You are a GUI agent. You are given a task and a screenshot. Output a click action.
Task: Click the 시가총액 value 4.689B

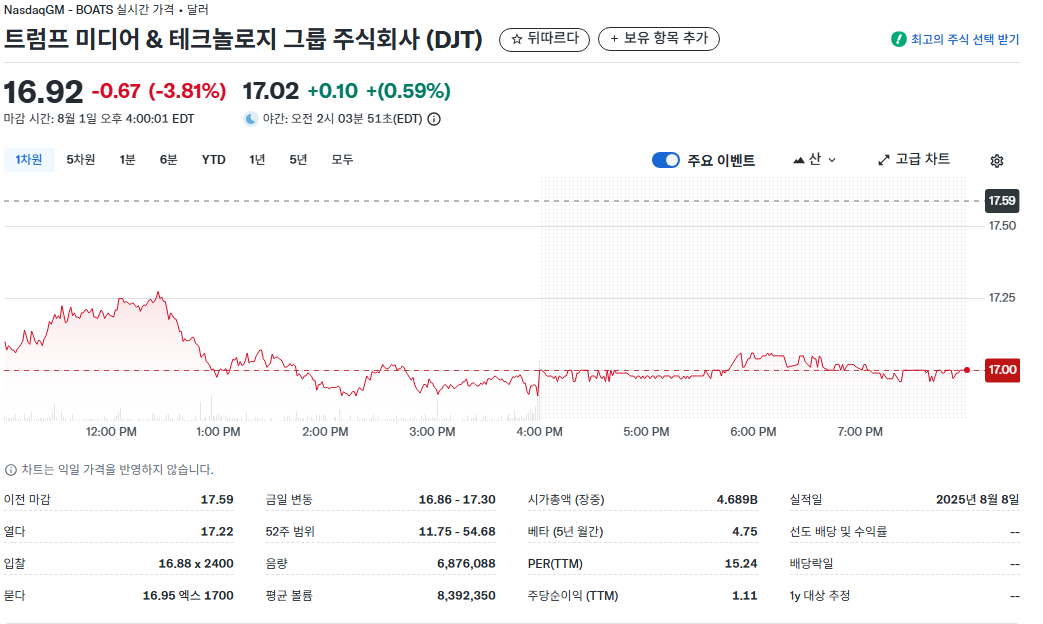(x=736, y=500)
